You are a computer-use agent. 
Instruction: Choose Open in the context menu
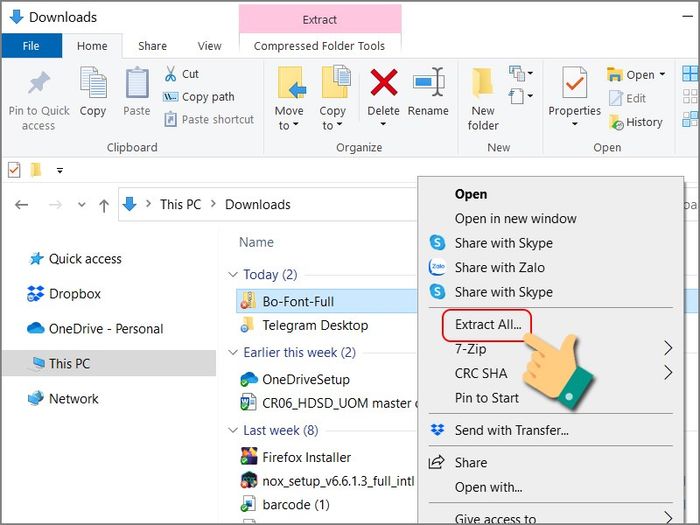click(471, 194)
